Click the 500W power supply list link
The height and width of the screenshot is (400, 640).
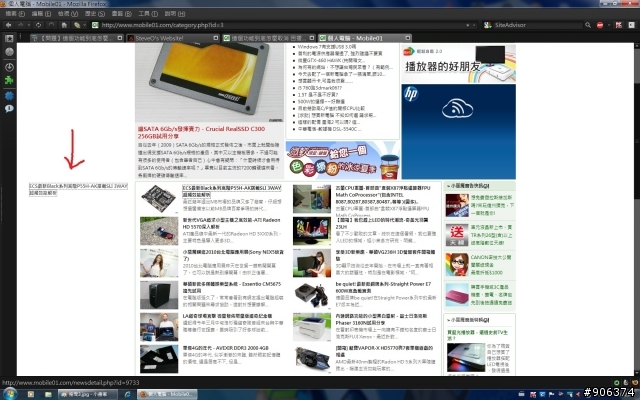point(321,101)
